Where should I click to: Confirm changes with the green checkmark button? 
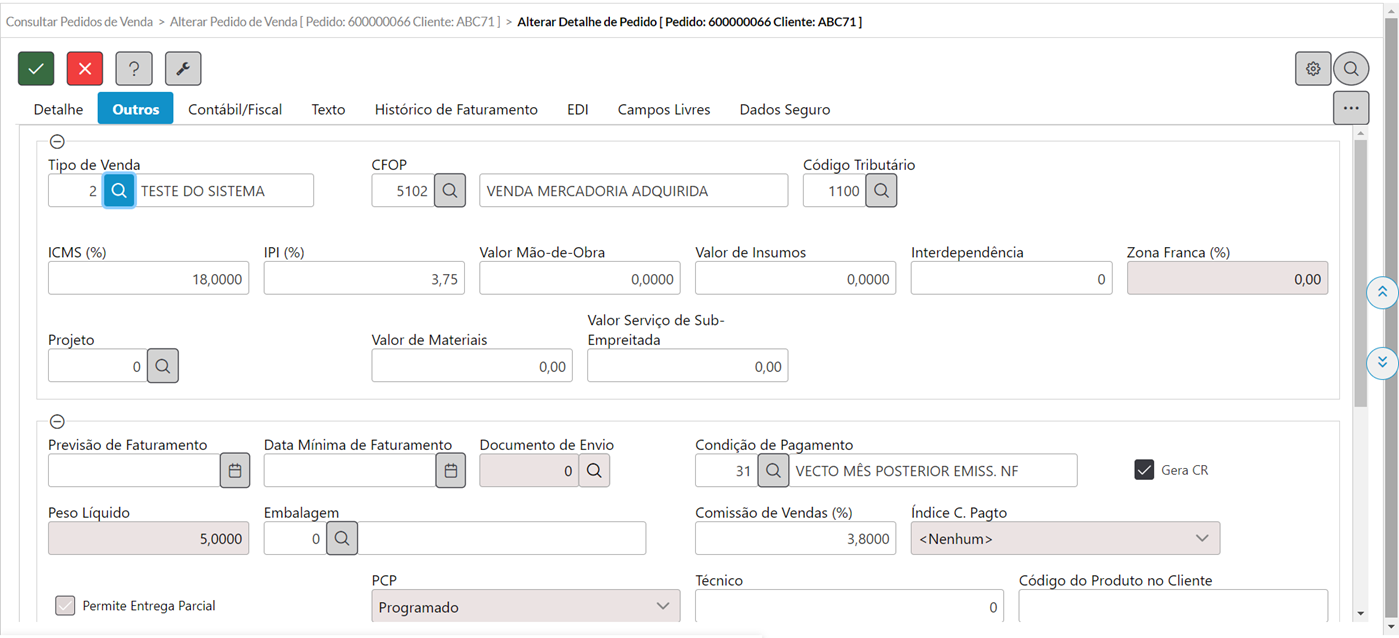[x=36, y=69]
